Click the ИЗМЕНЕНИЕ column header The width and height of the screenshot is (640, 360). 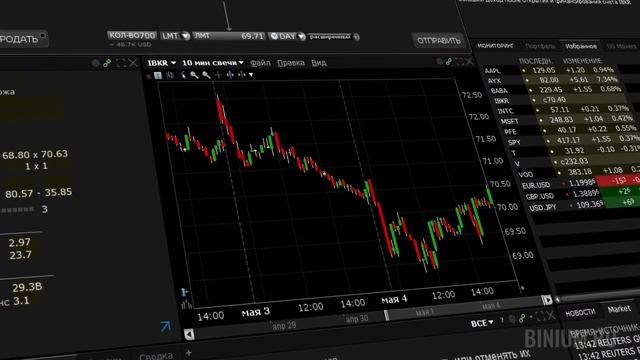click(x=582, y=61)
